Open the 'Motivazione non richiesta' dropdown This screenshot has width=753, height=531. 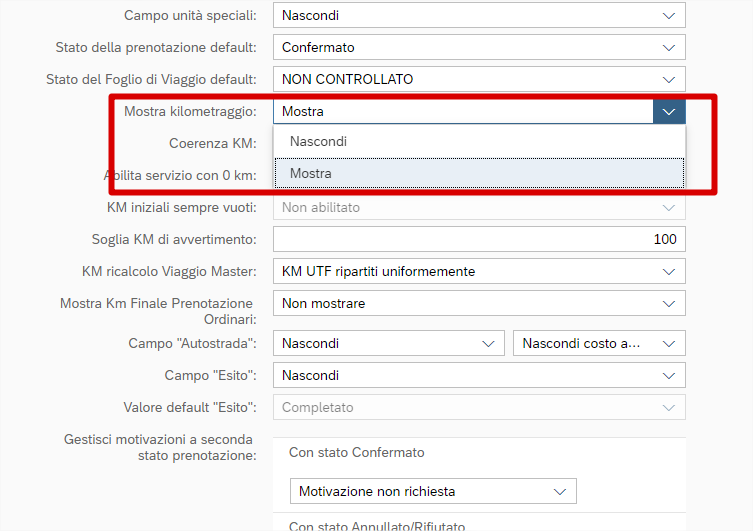pos(432,491)
